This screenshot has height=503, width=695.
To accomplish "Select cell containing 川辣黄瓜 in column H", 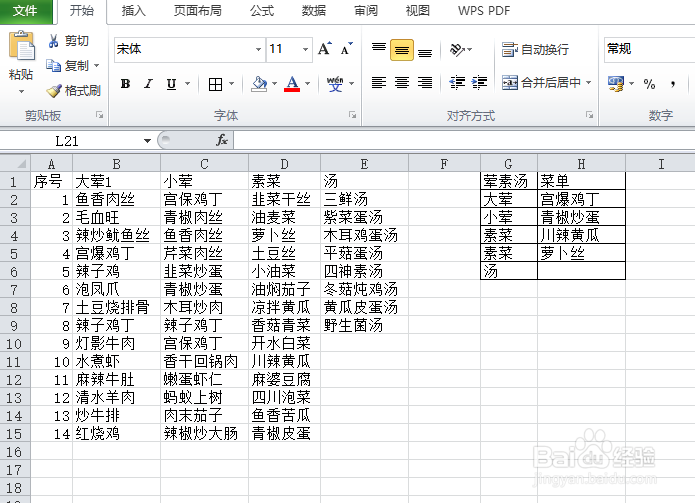I will (581, 235).
